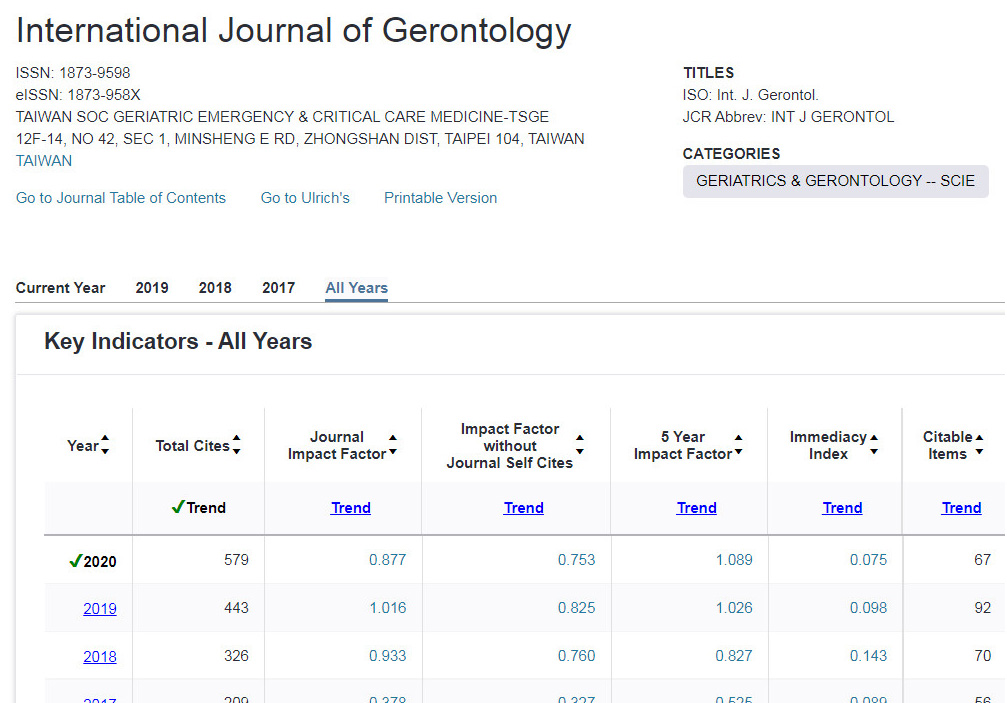Click 2020 Citable Items value 67

tap(983, 560)
